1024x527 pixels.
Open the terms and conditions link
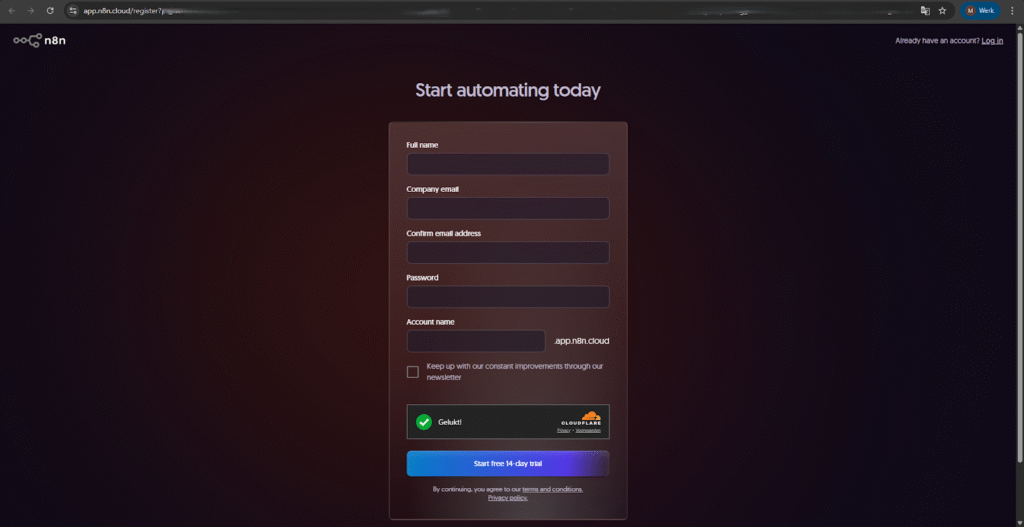(x=552, y=489)
